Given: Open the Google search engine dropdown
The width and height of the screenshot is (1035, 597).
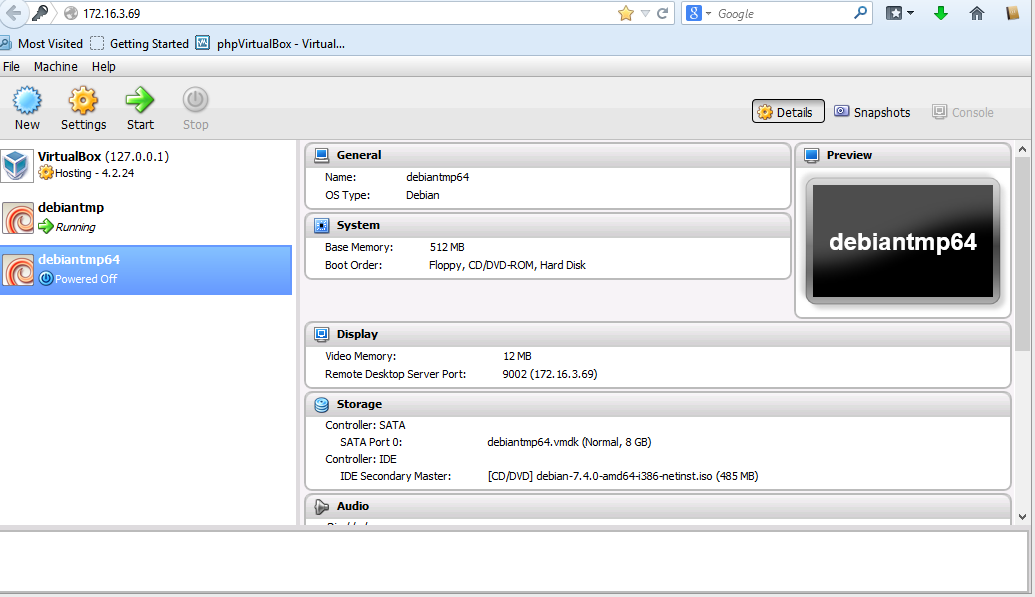Looking at the screenshot, I should pyautogui.click(x=698, y=13).
